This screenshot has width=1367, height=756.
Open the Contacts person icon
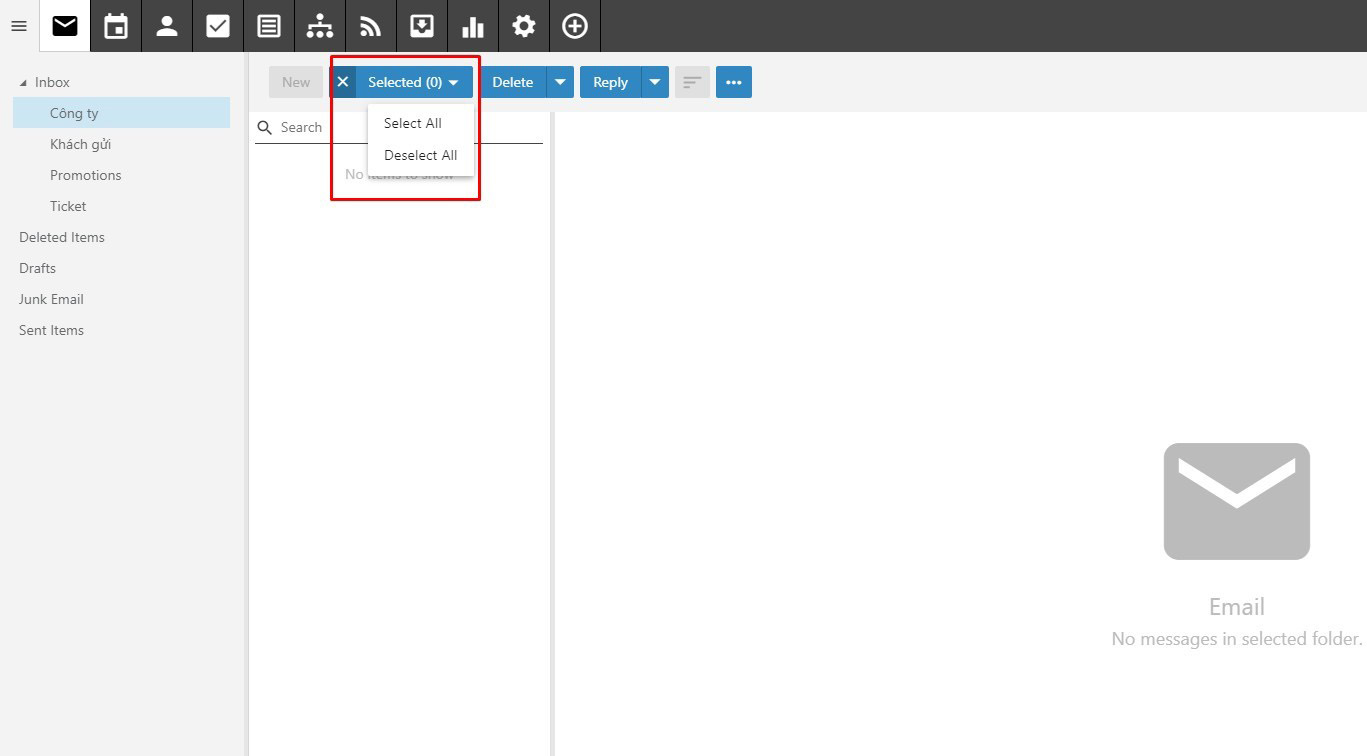pos(167,26)
